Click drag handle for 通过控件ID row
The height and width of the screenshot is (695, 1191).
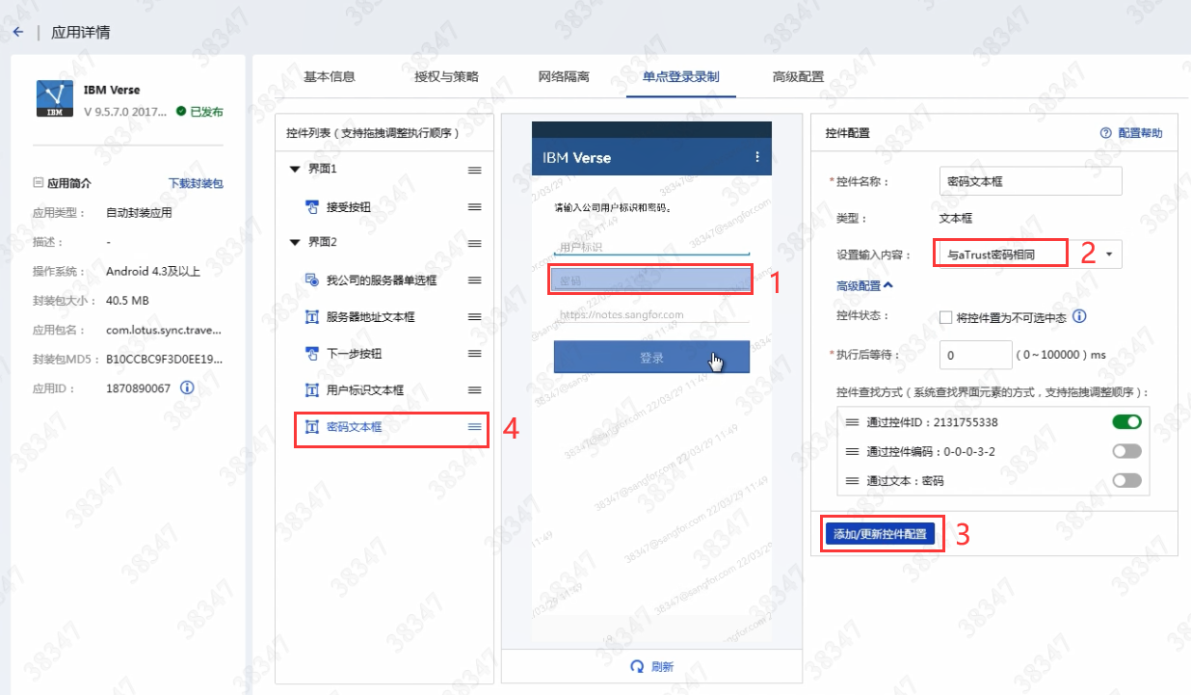click(852, 422)
